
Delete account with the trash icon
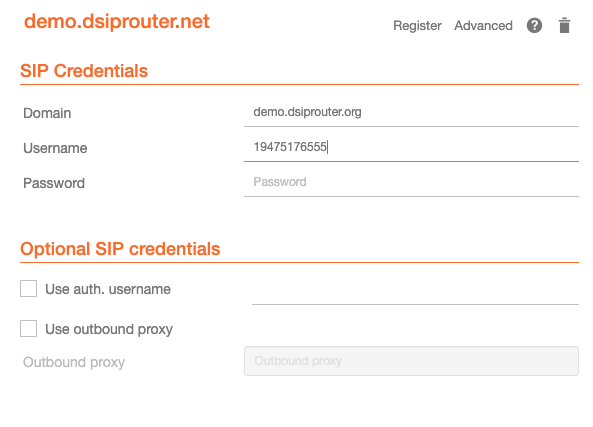tap(564, 26)
